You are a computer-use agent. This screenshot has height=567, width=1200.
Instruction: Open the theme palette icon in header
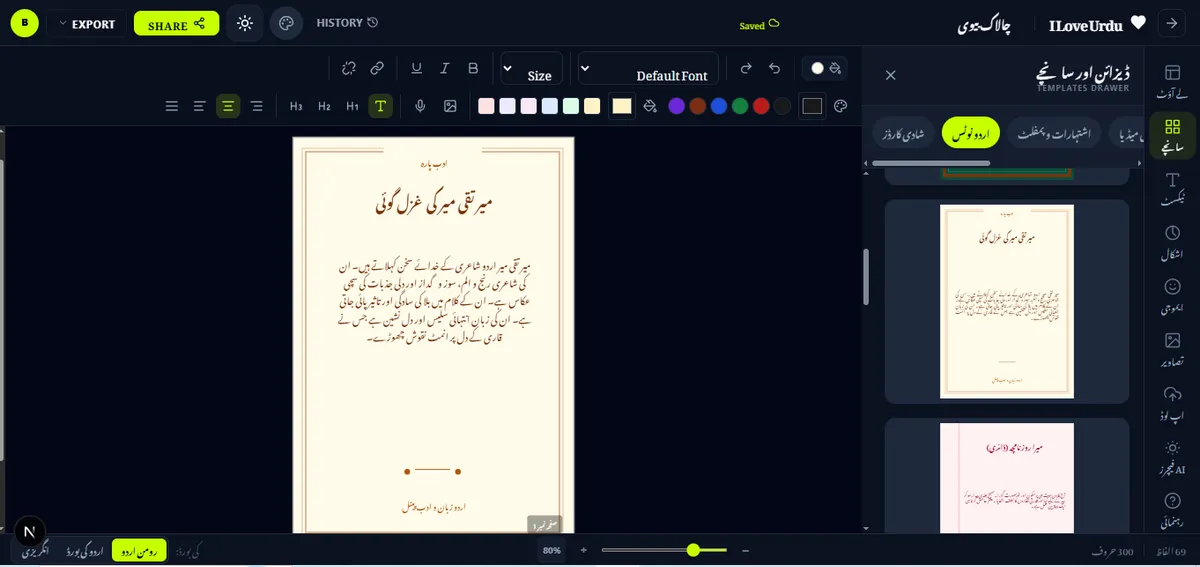[286, 23]
